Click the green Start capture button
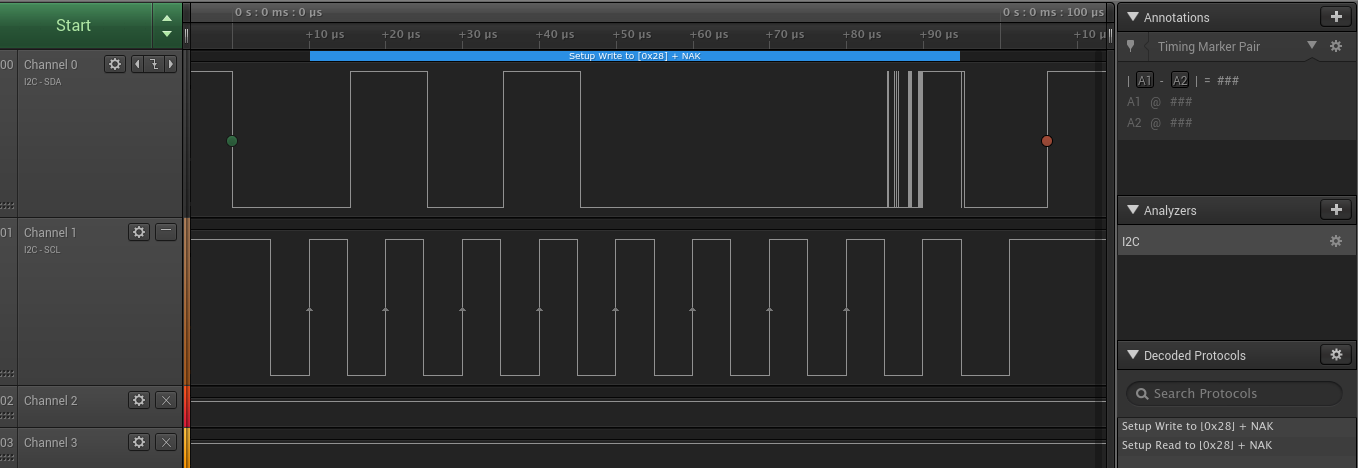Viewport: 1358px width, 468px height. 75,25
